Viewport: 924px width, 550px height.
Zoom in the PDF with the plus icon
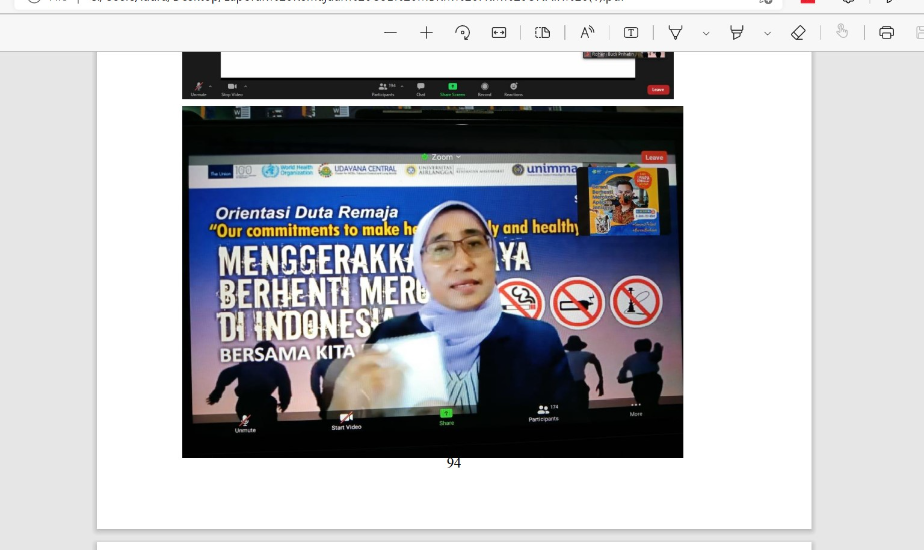pyautogui.click(x=426, y=33)
